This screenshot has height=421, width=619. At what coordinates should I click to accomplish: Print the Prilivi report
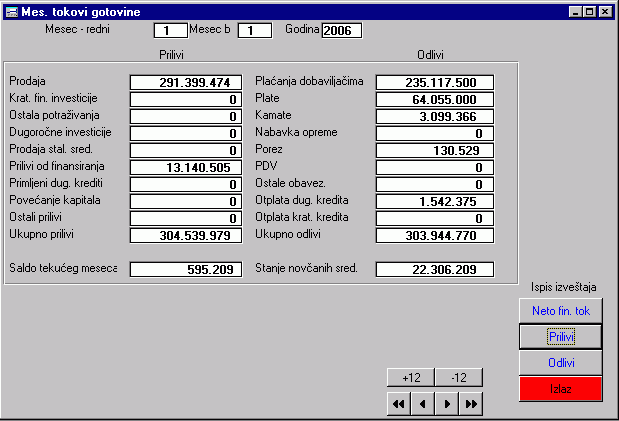561,337
